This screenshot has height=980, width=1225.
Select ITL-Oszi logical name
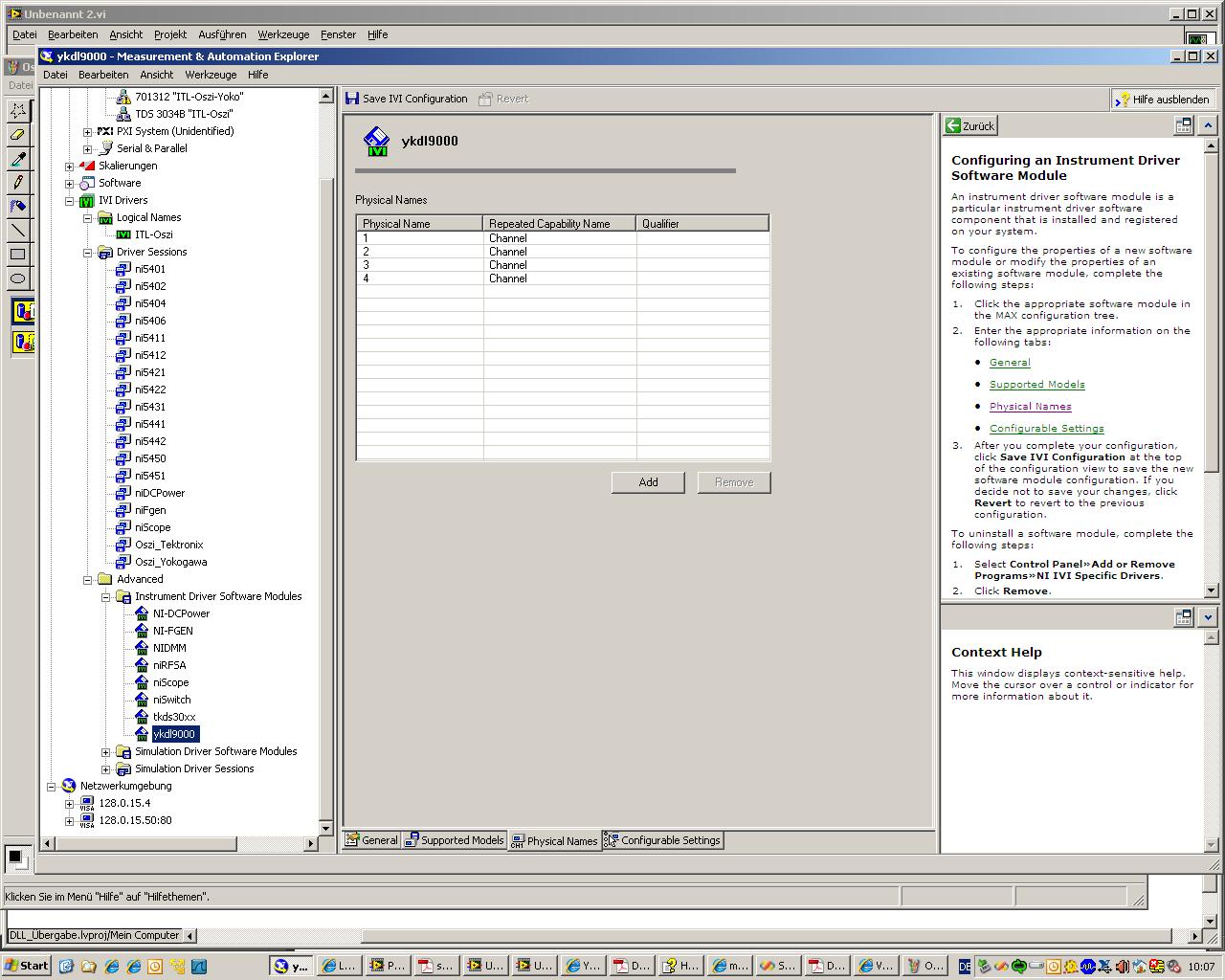pos(154,234)
